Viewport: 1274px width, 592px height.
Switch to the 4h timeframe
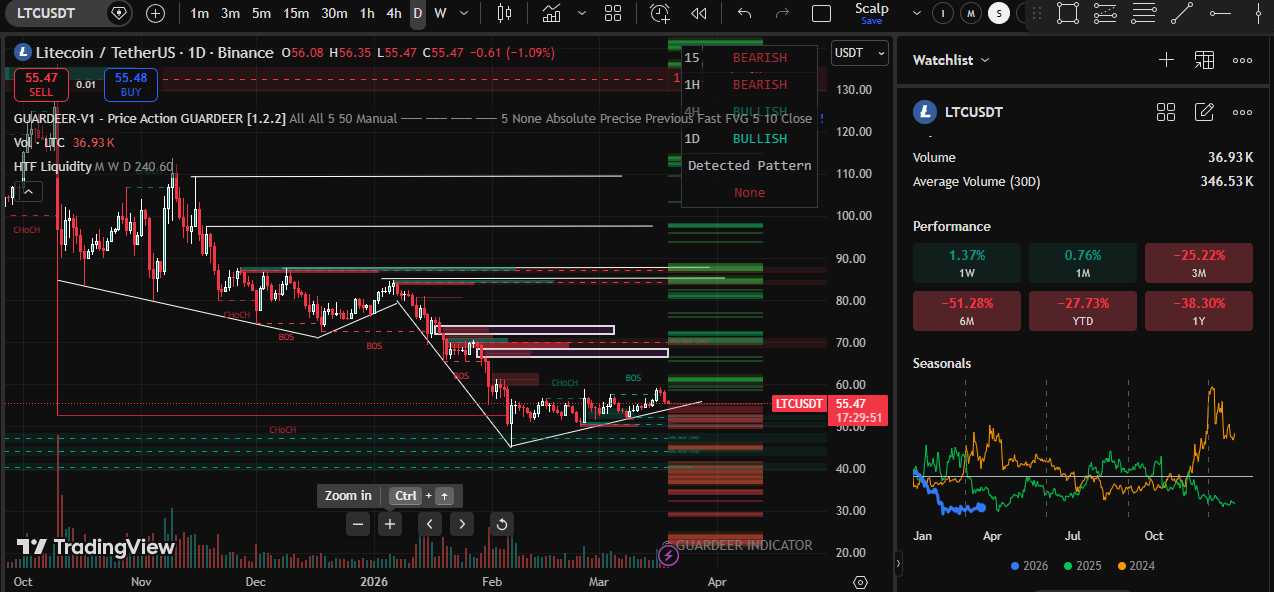point(392,13)
